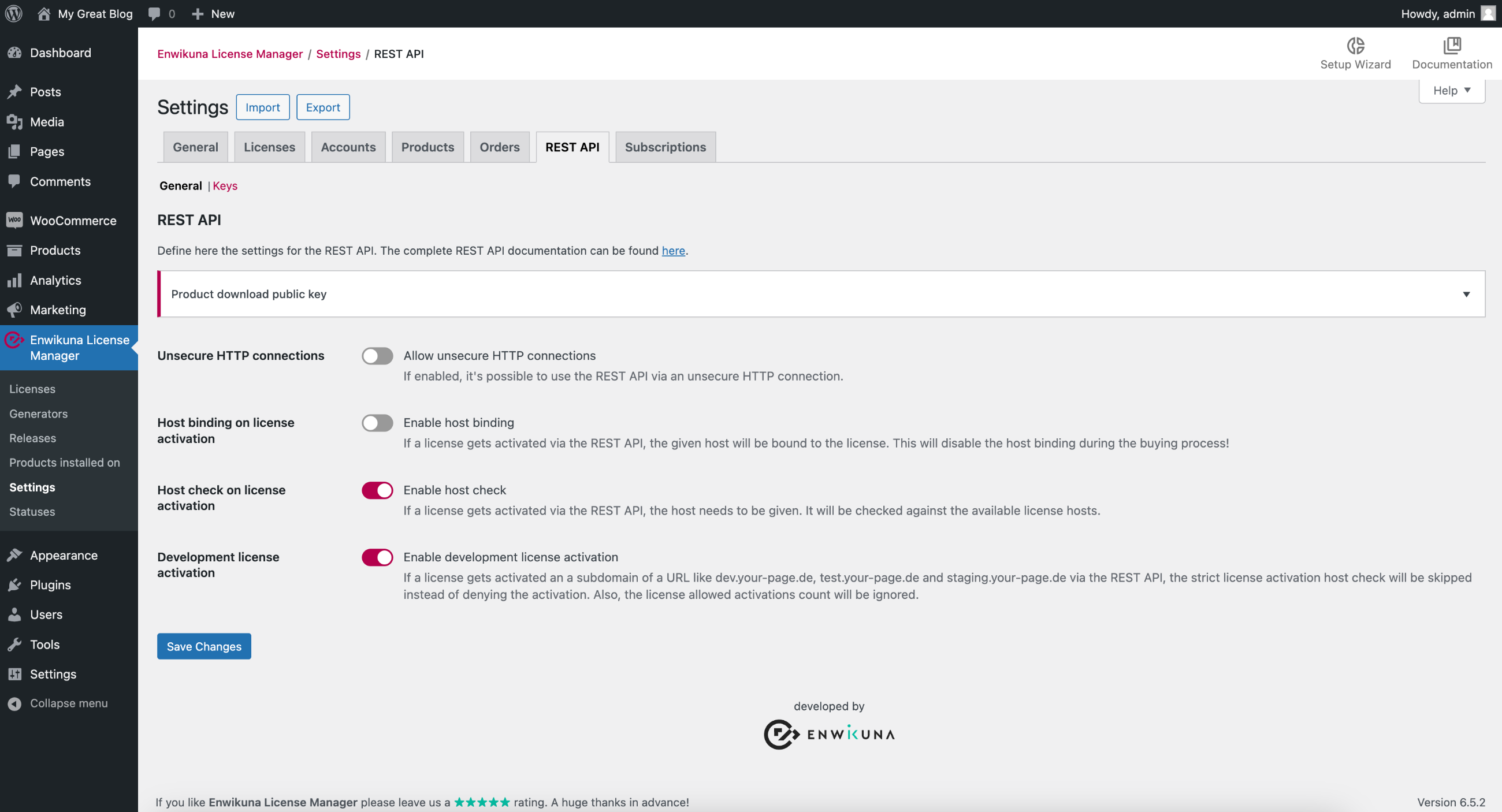Switch to the Accounts tab
The image size is (1502, 812).
pyautogui.click(x=348, y=147)
